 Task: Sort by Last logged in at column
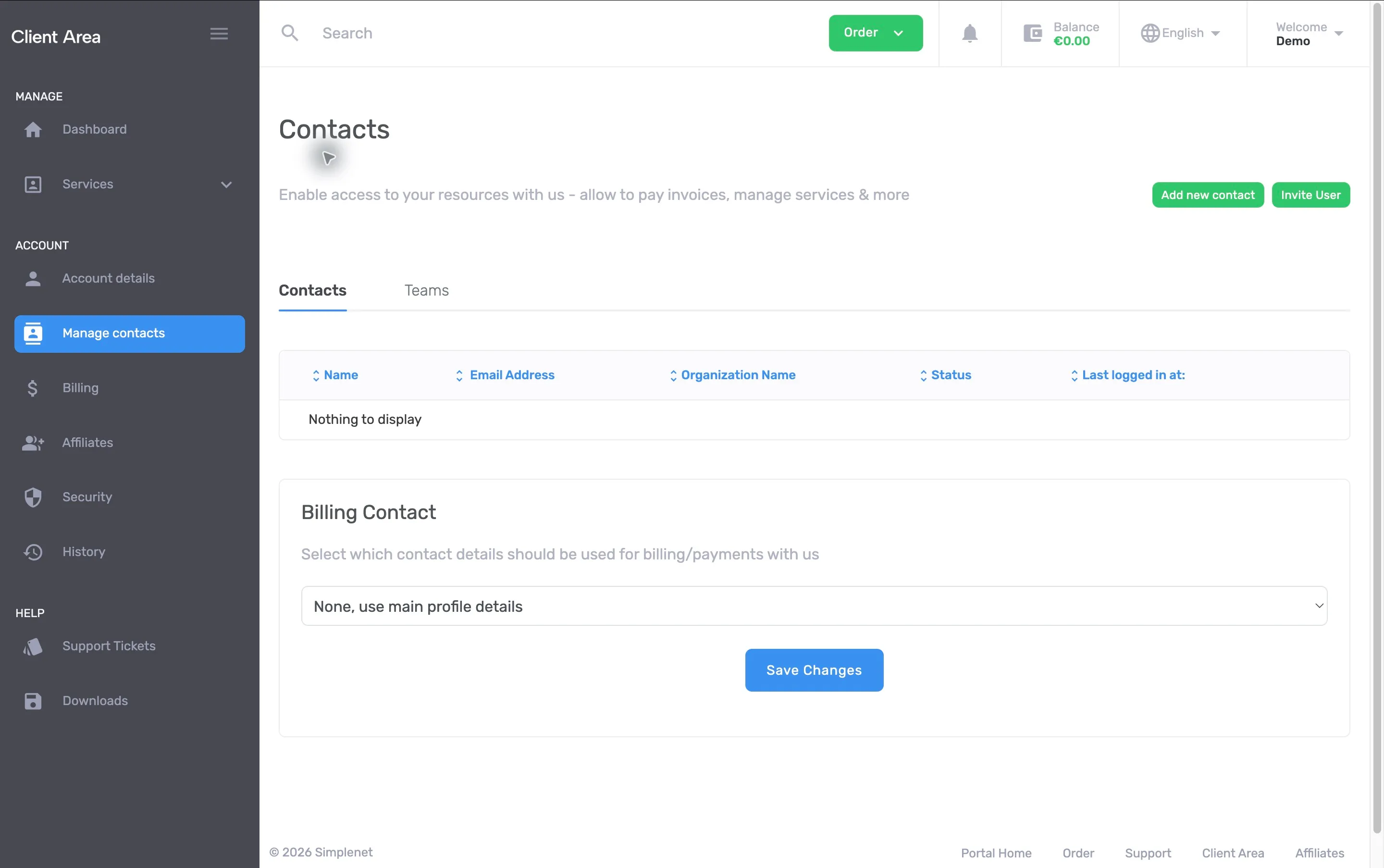[x=1128, y=375]
